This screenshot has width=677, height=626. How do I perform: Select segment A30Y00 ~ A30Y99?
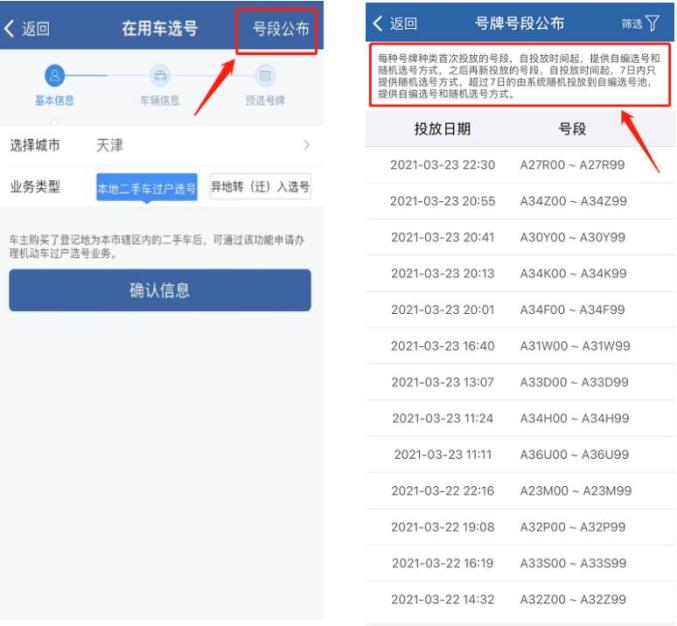(573, 237)
